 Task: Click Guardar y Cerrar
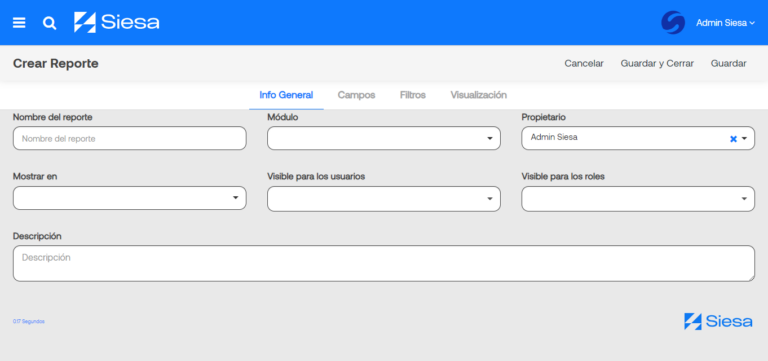pyautogui.click(x=657, y=64)
